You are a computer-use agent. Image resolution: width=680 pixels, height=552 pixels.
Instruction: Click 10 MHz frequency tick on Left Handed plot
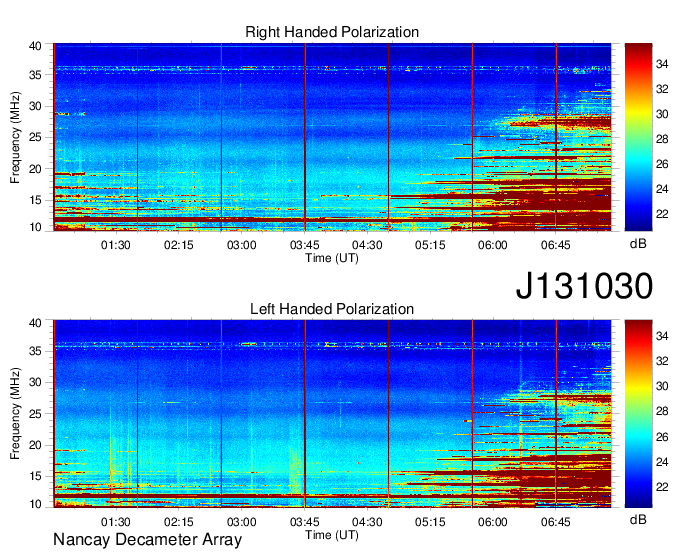pos(35,504)
